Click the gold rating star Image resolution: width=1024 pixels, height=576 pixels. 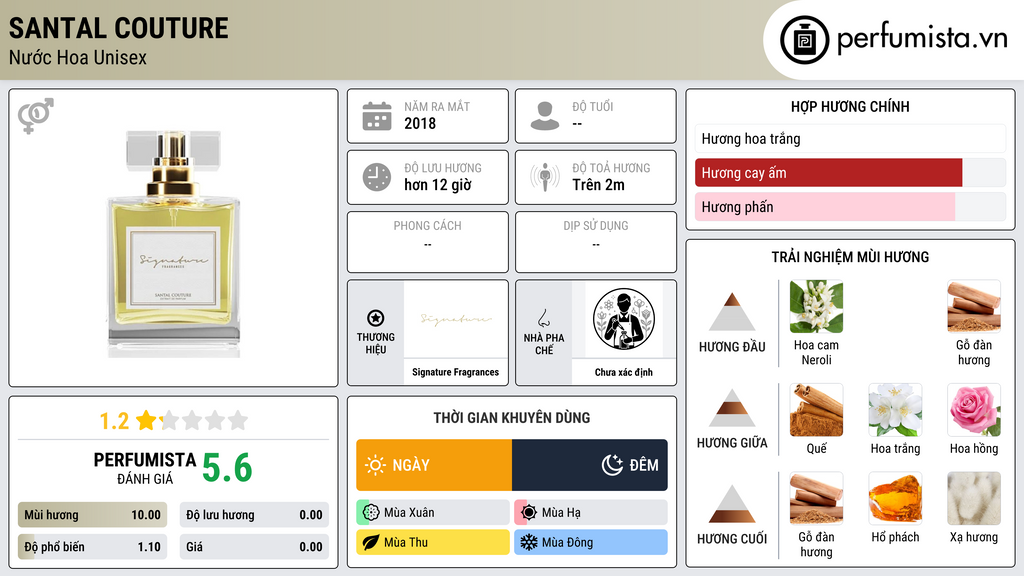coord(146,420)
